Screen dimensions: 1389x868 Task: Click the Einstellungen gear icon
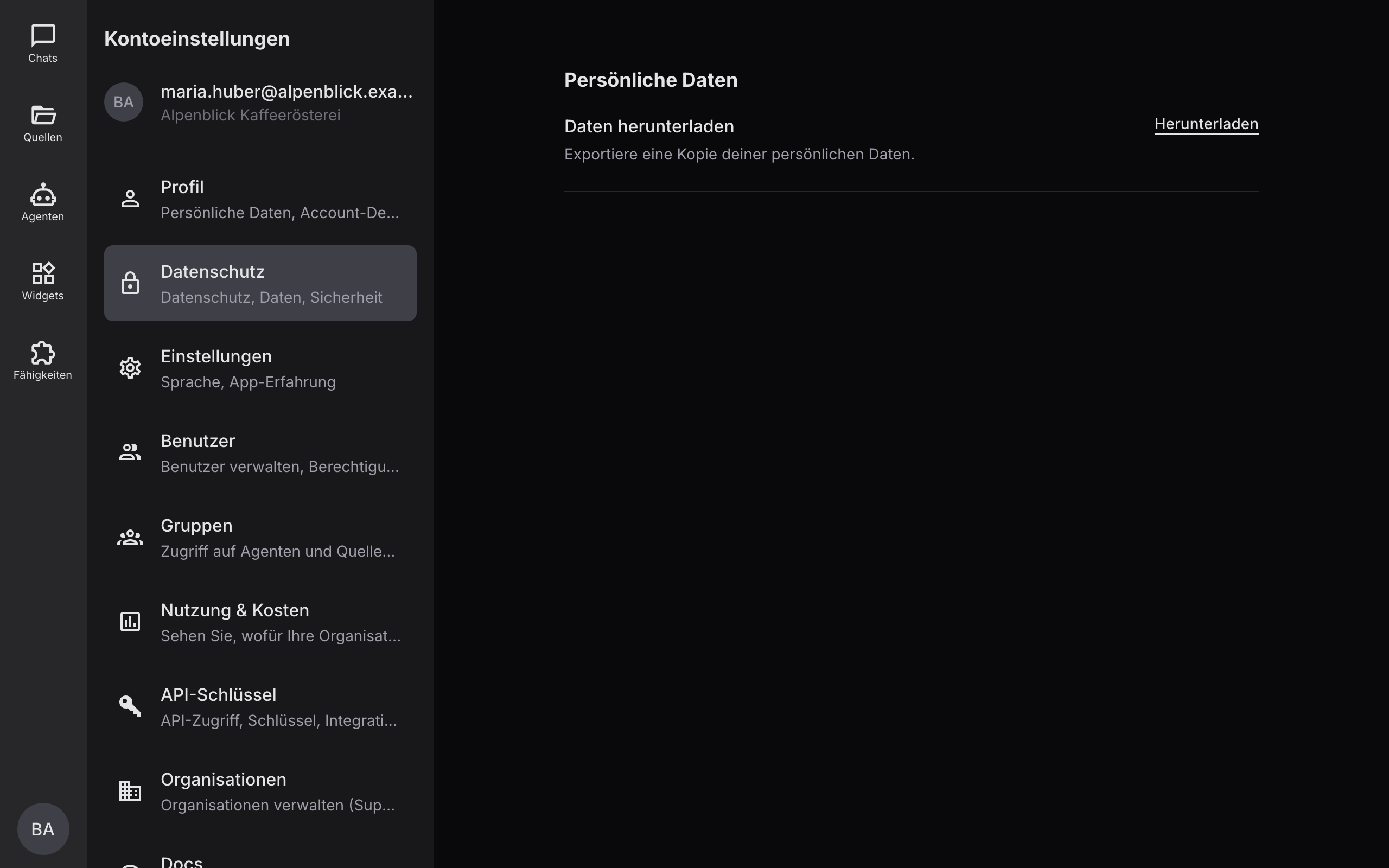coord(130,368)
